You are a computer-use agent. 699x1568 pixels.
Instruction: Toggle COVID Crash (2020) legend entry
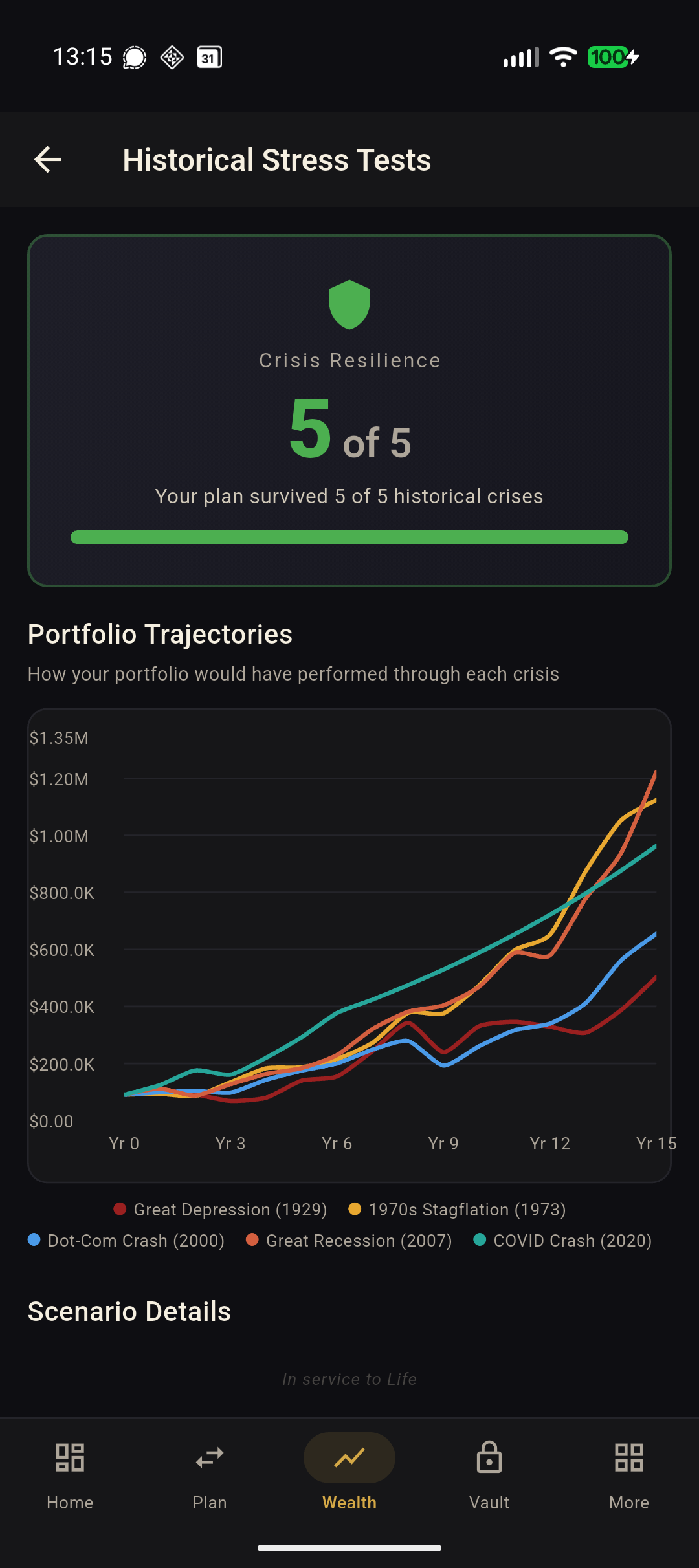(x=562, y=1241)
